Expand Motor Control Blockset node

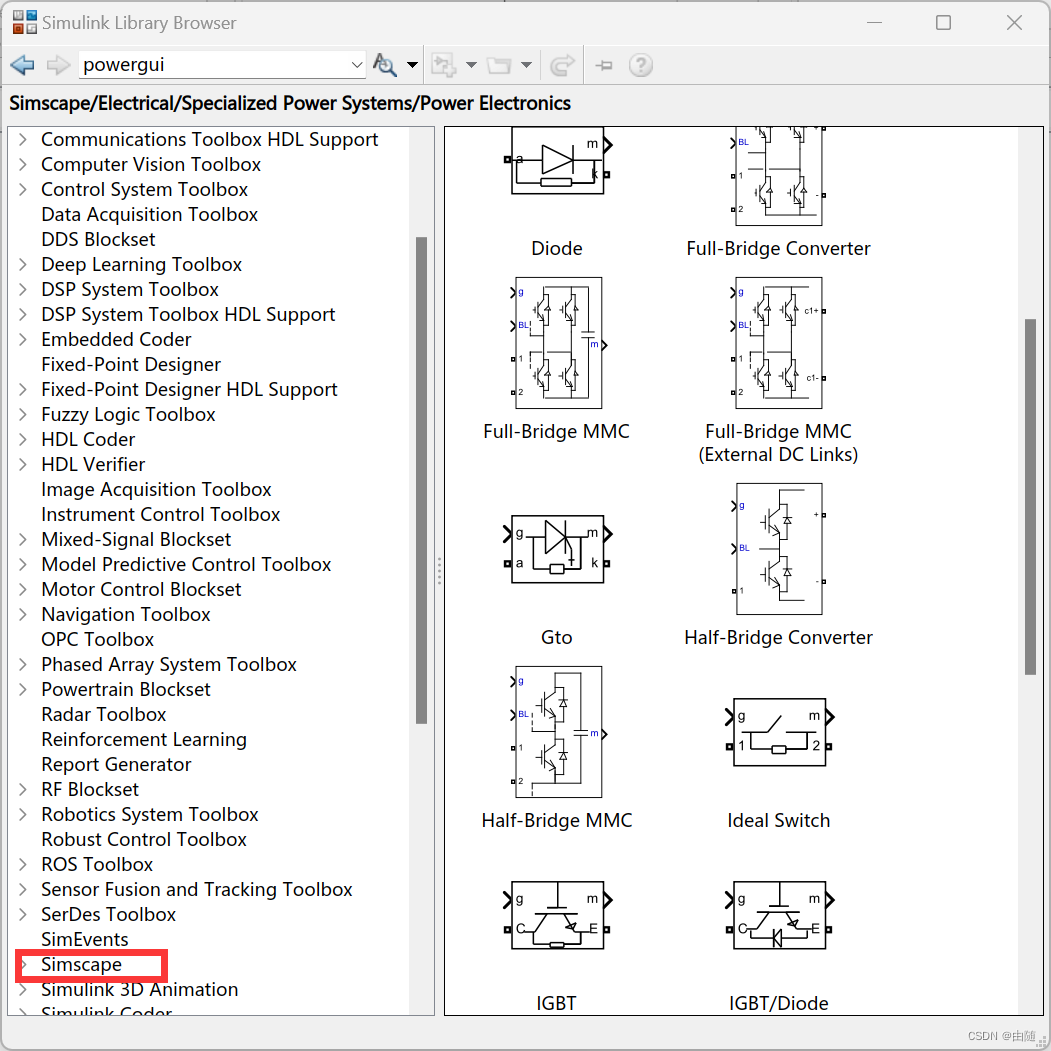pos(23,589)
